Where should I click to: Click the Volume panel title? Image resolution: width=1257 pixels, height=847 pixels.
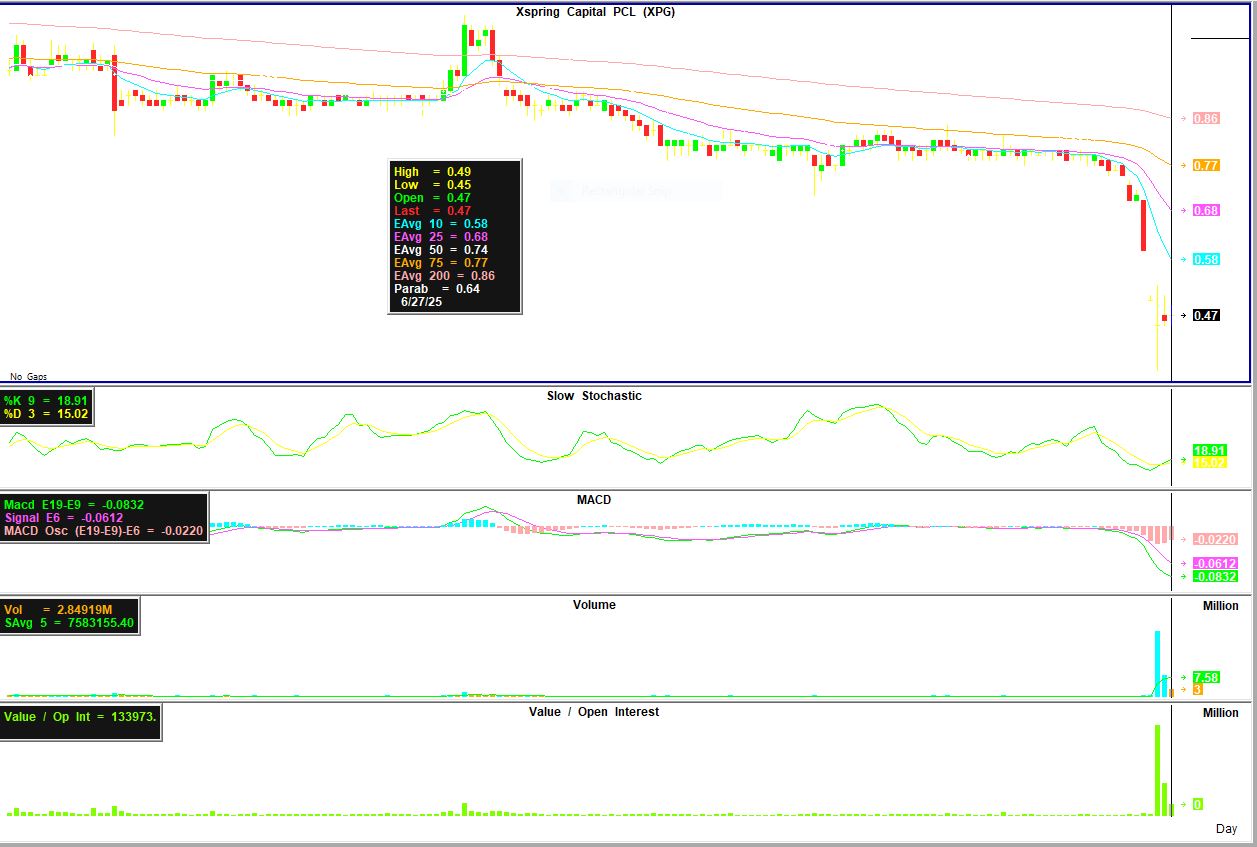click(x=594, y=605)
